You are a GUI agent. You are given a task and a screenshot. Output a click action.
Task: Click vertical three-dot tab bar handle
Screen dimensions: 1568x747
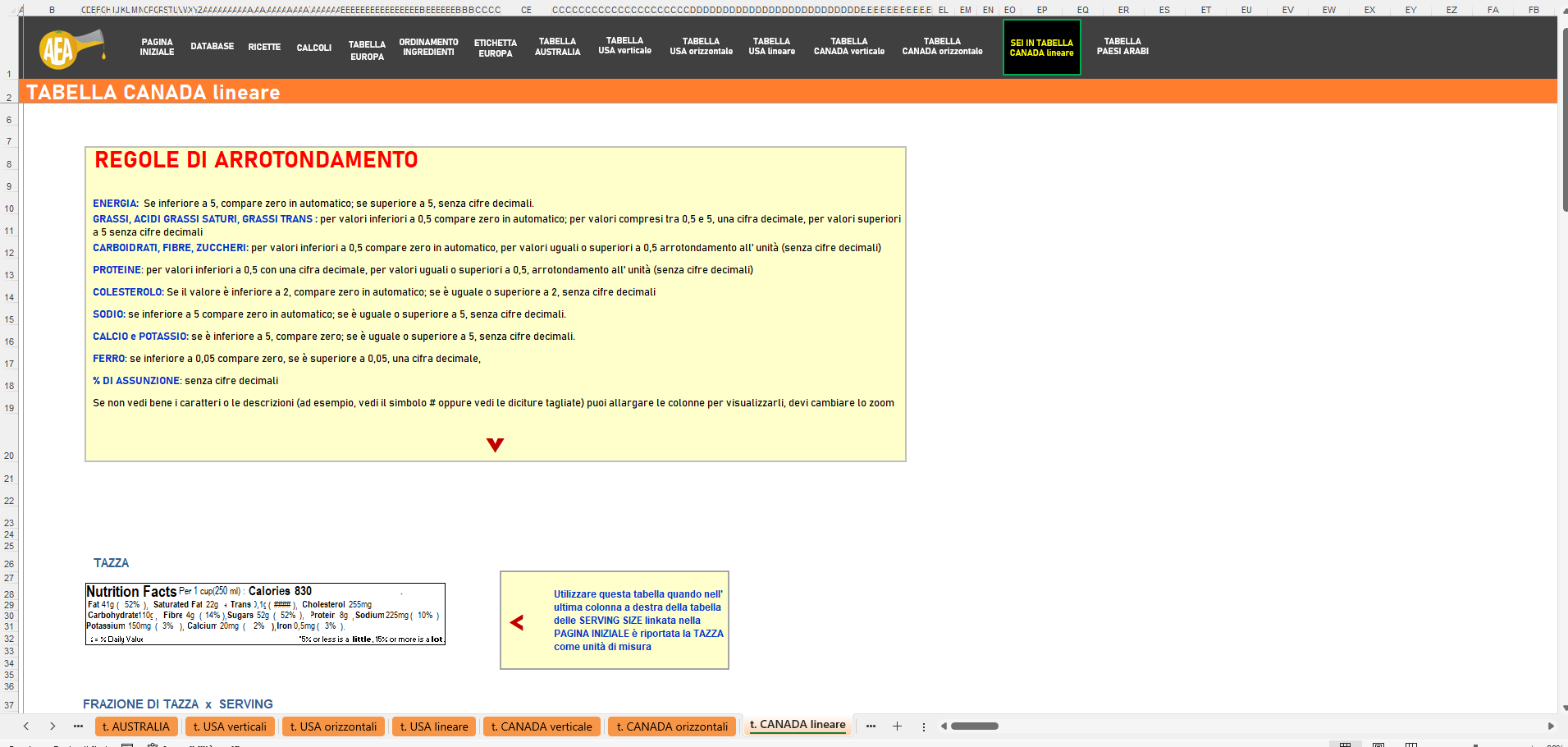(924, 726)
